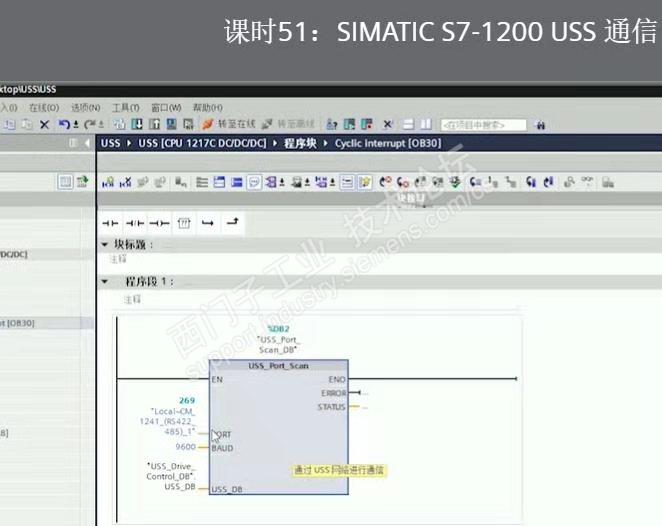Click the Close branch icon
Viewport: 662px width, 526px height.
coord(233,222)
